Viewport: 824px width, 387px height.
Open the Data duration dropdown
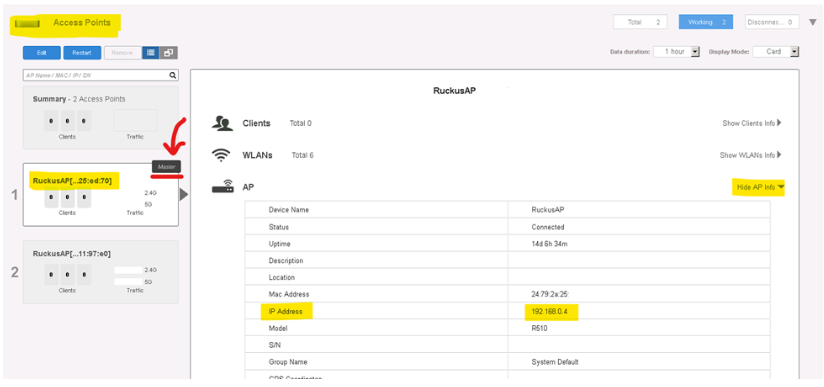(x=677, y=52)
